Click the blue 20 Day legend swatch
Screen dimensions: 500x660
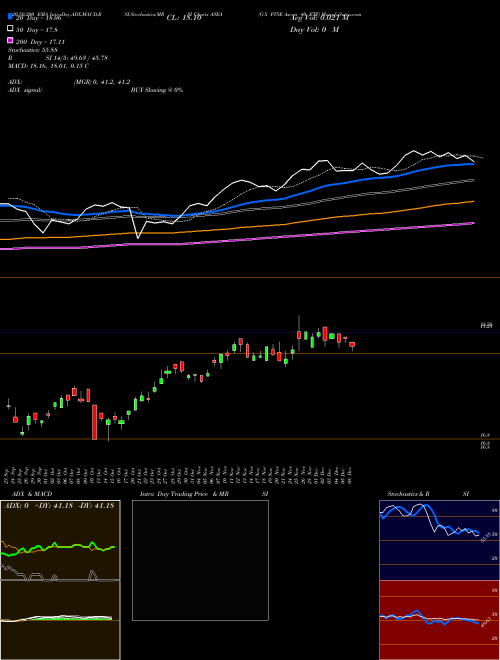point(10,16)
